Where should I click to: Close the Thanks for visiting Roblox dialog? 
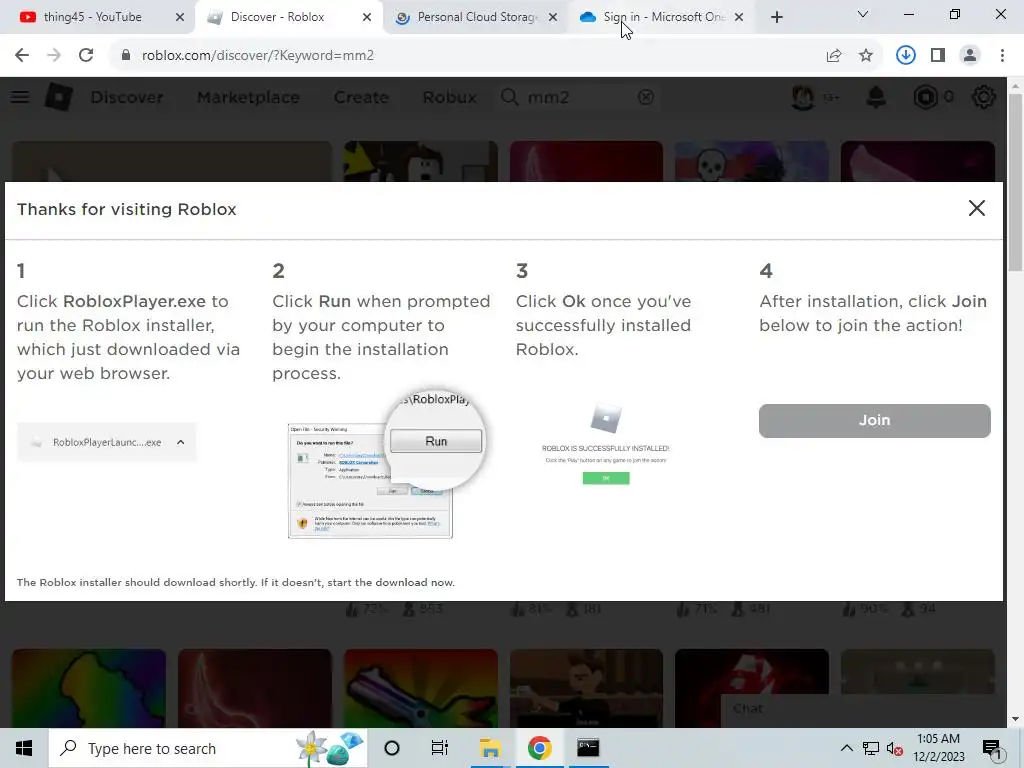tap(976, 208)
